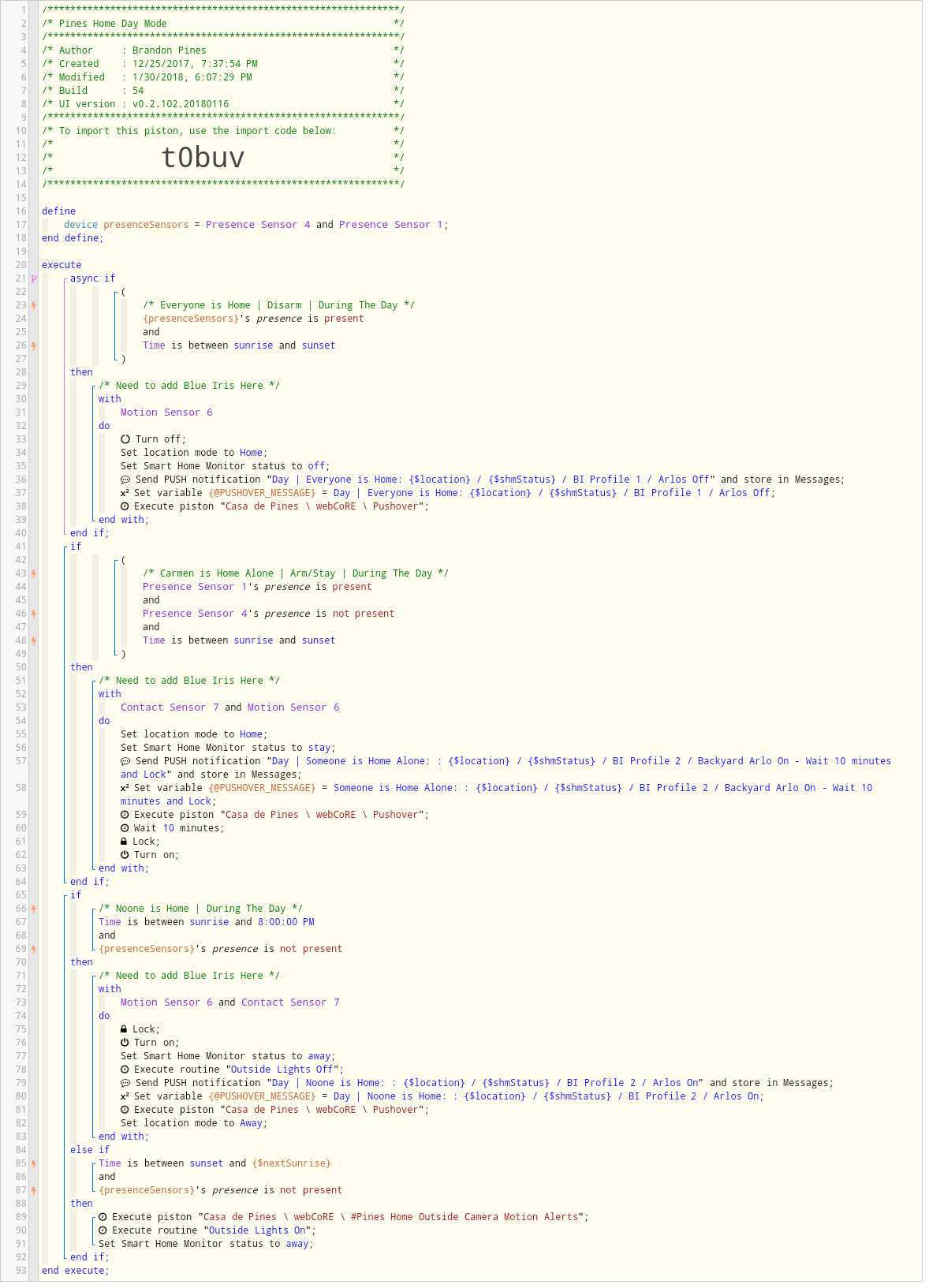The width and height of the screenshot is (929, 1288).
Task: Click the lightning icon beside line 46
Action: (x=34, y=614)
